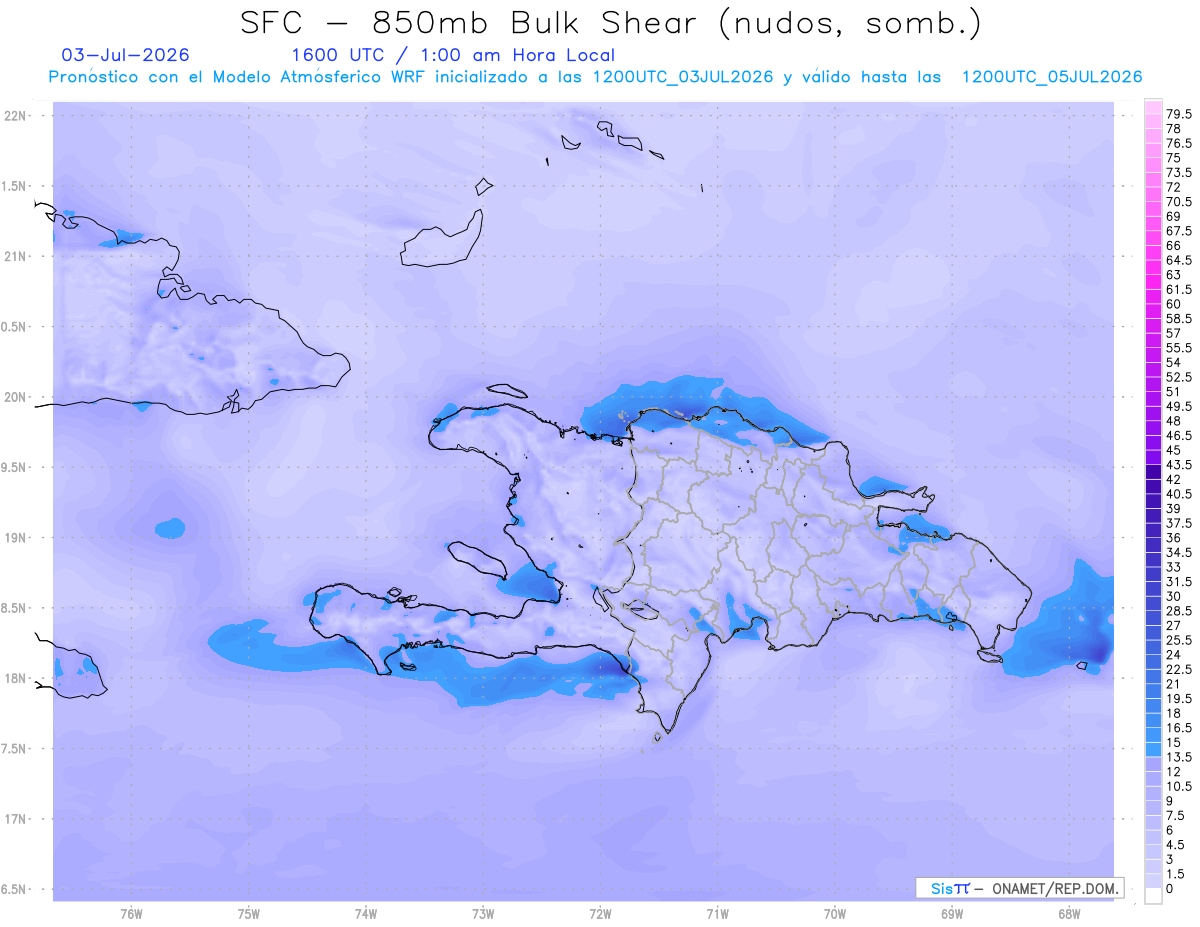Click the colorbar value "27"
1200x927 pixels.
1174,625
